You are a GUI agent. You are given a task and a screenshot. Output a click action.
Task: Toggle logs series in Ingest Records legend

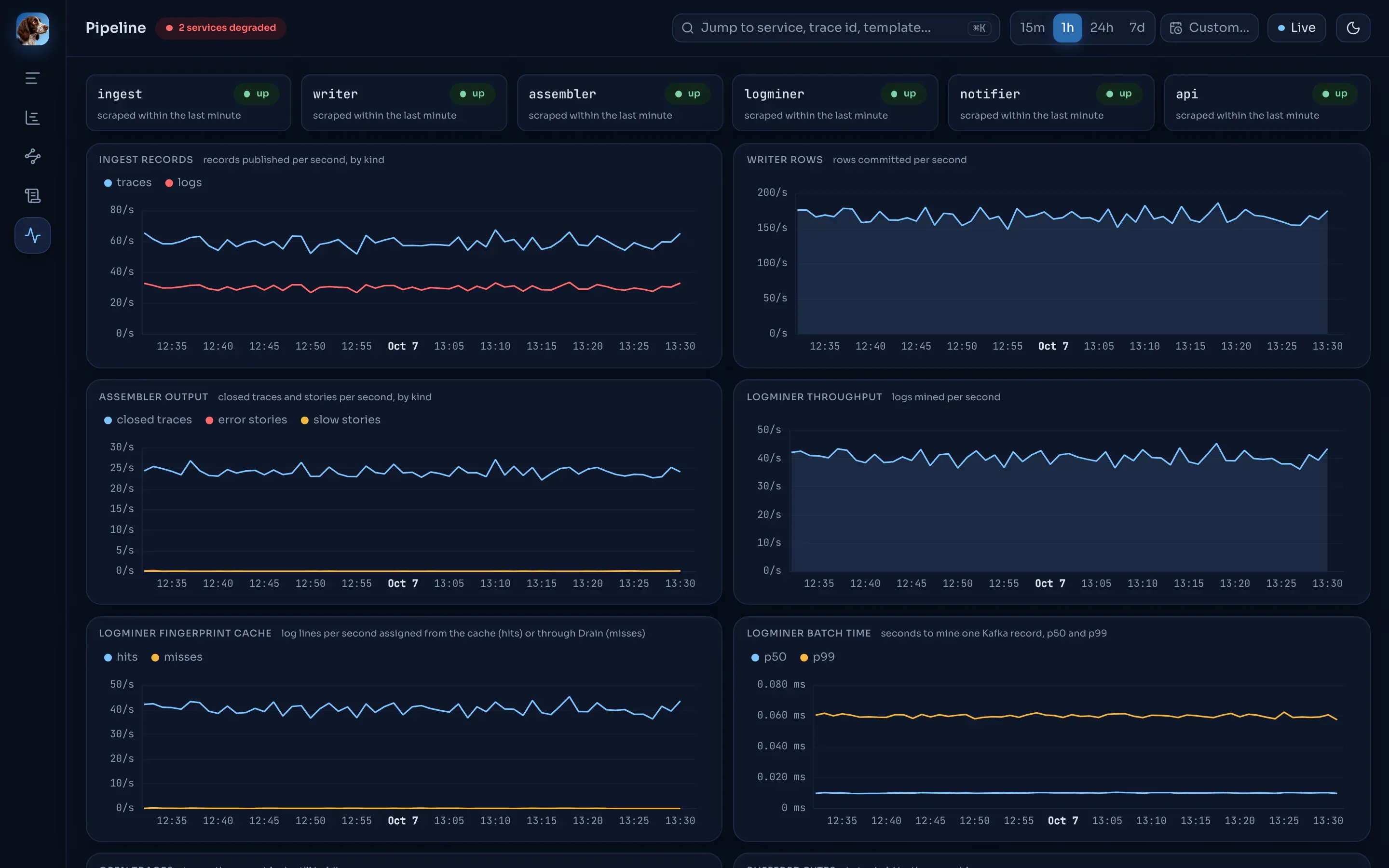pos(183,183)
